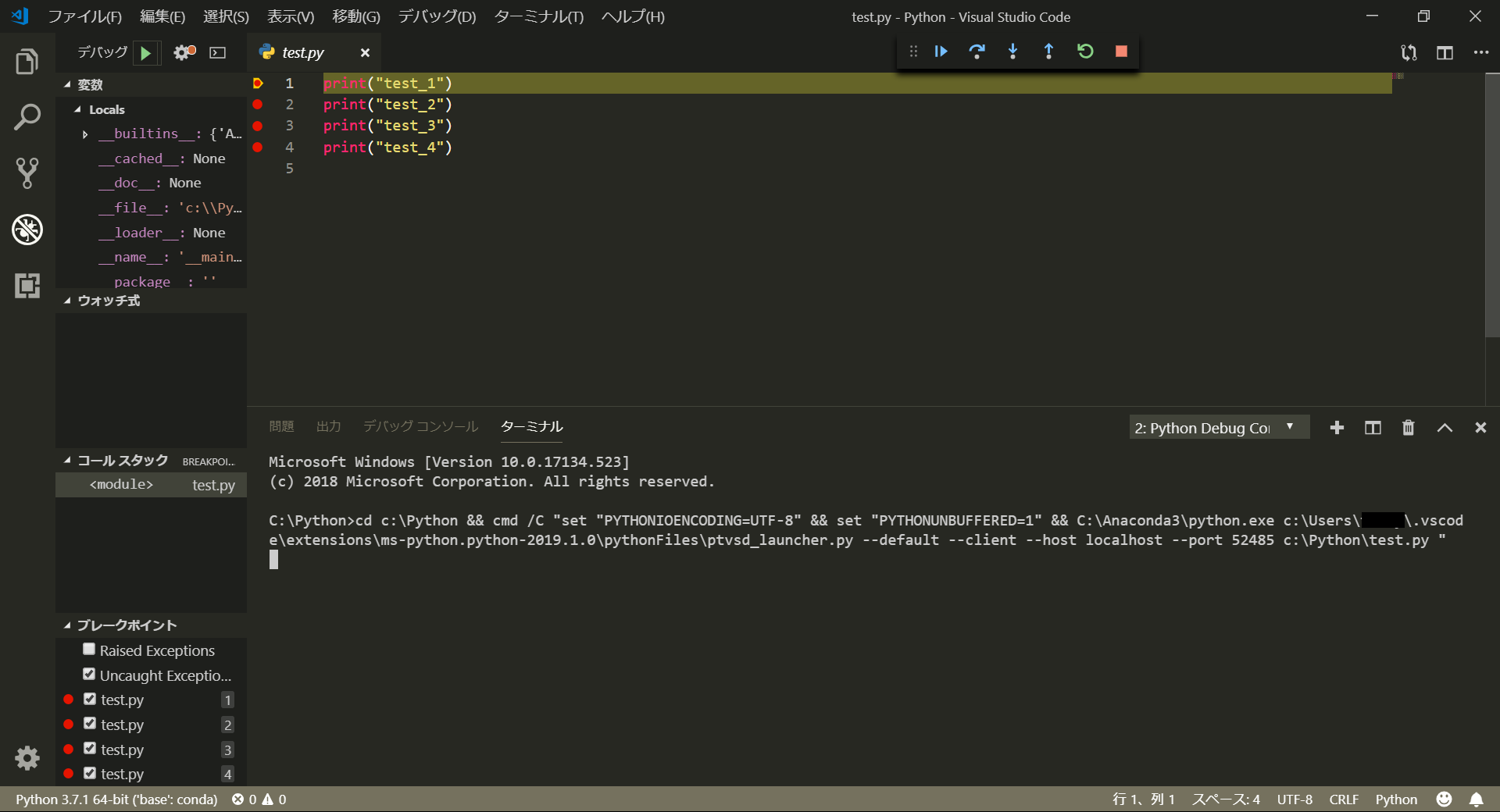
Task: Click the Continue debug button
Action: (x=941, y=52)
